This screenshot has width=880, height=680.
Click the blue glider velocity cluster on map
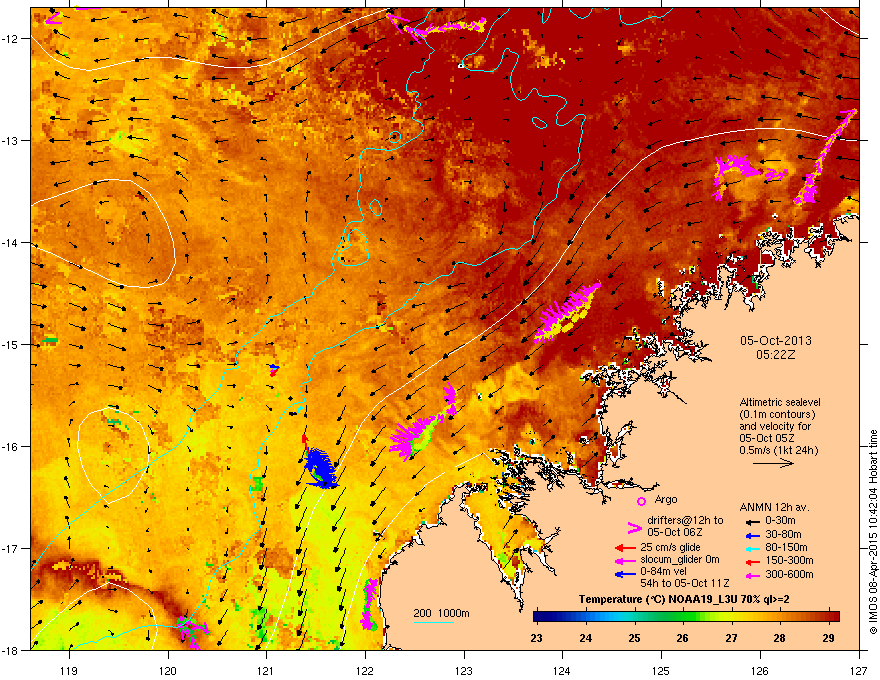[x=320, y=468]
